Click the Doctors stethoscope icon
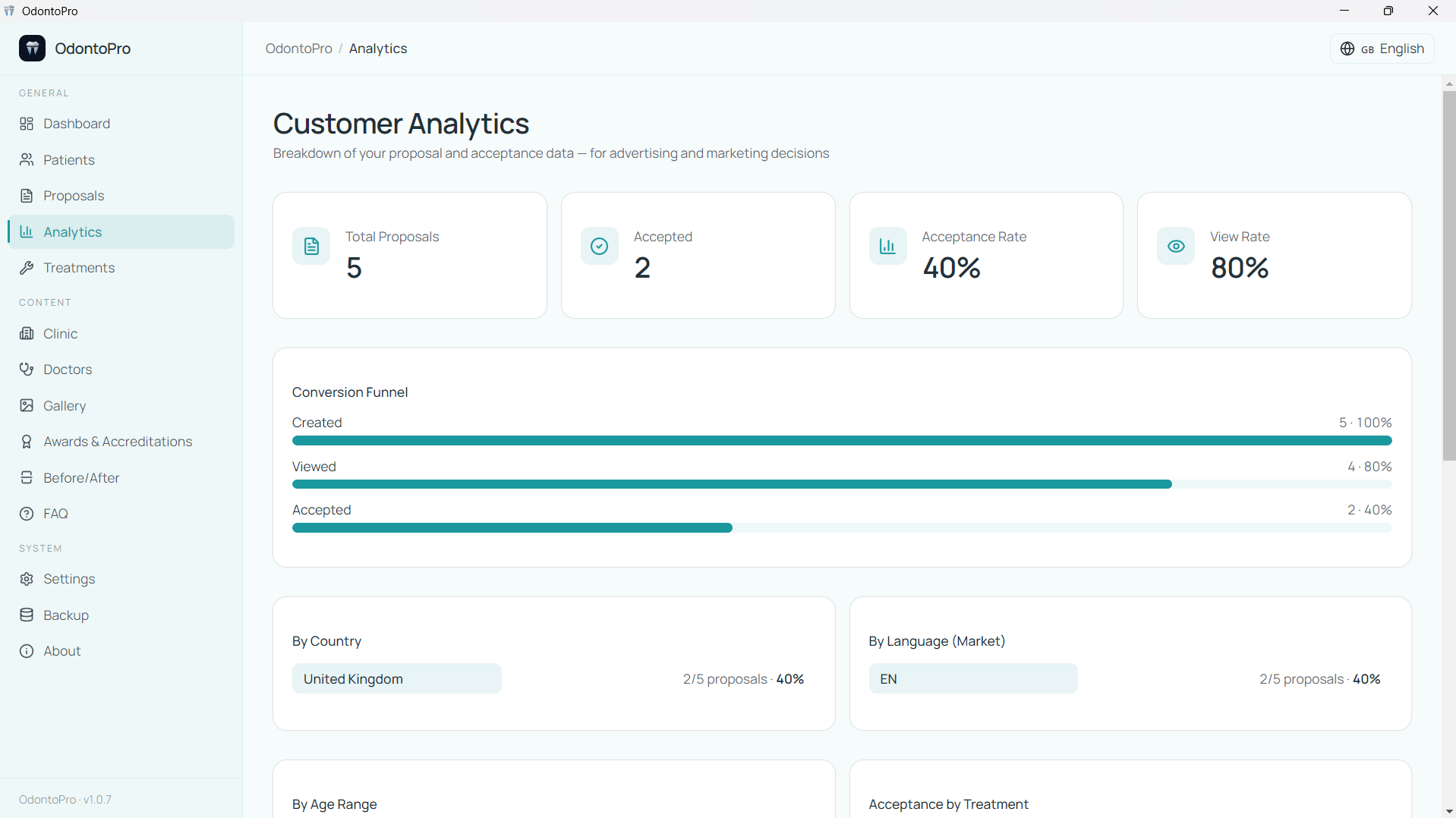This screenshot has width=1456, height=818. 27,370
